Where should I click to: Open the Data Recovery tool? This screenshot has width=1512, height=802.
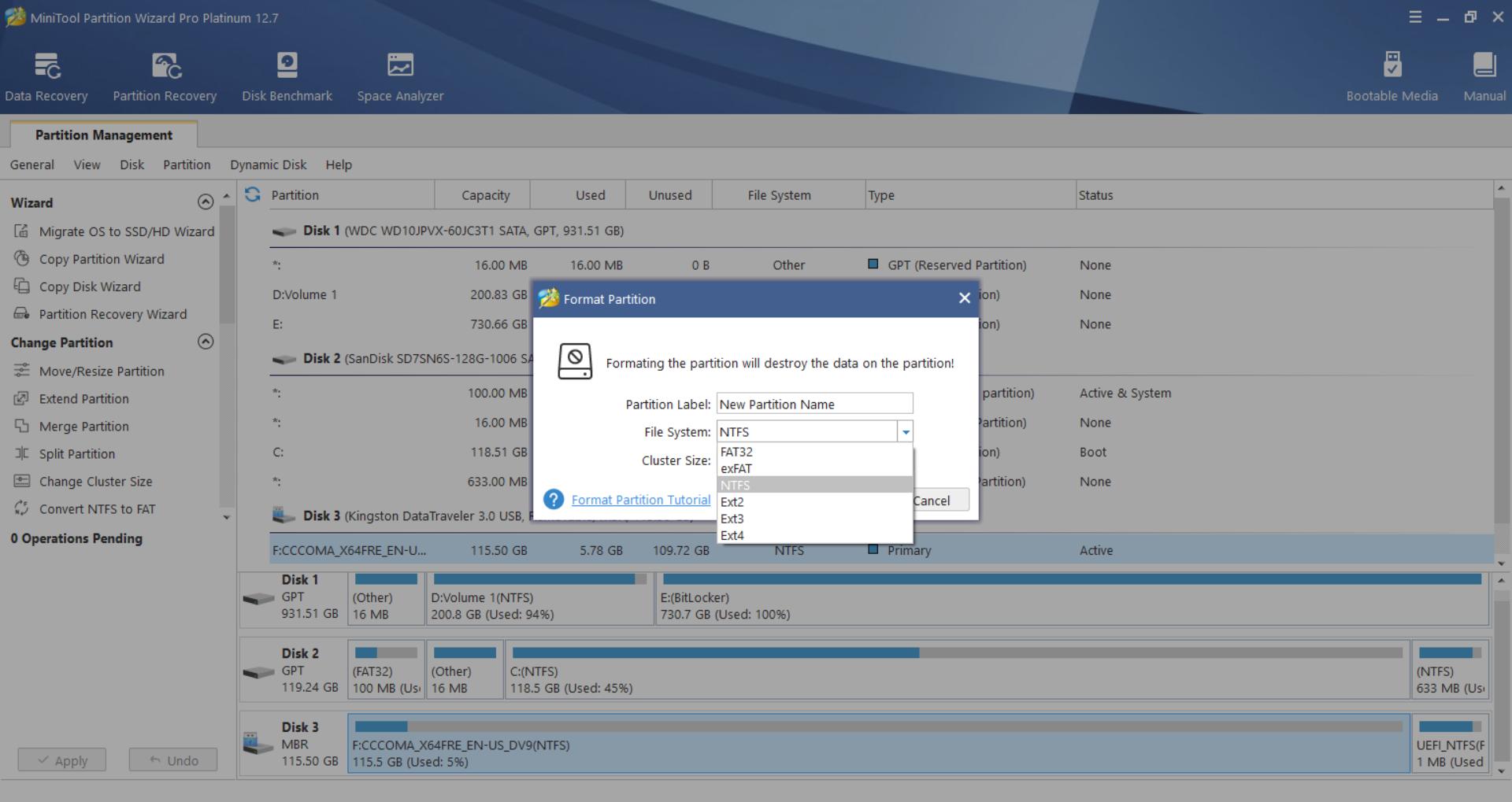coord(46,77)
